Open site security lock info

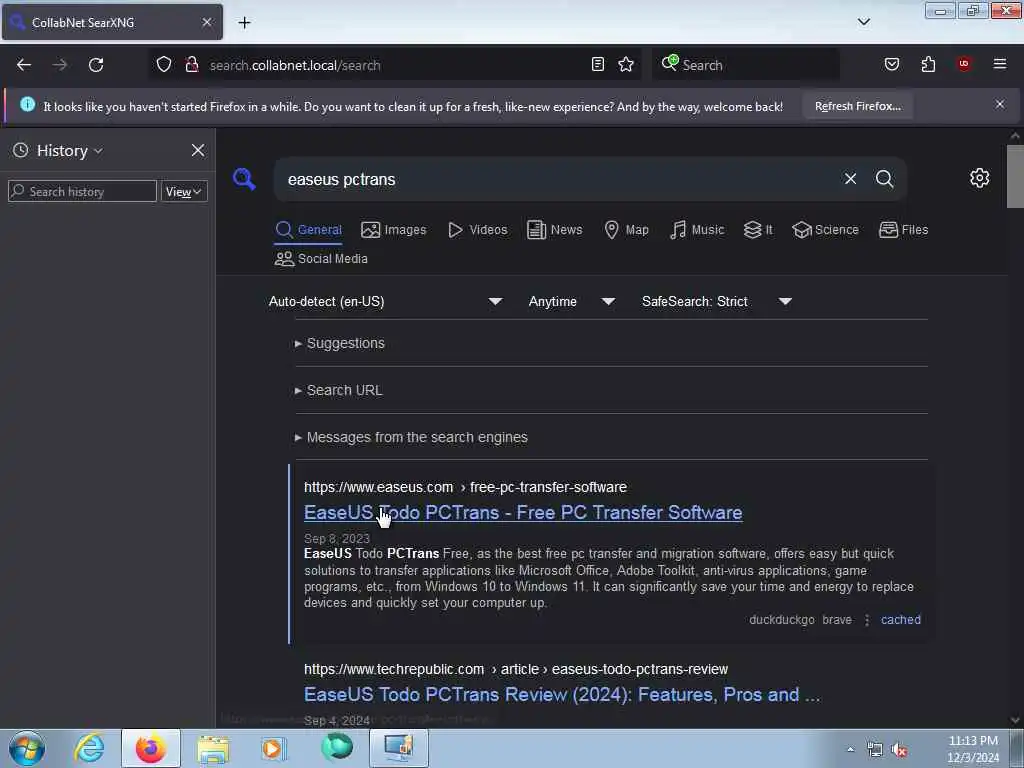click(x=191, y=65)
